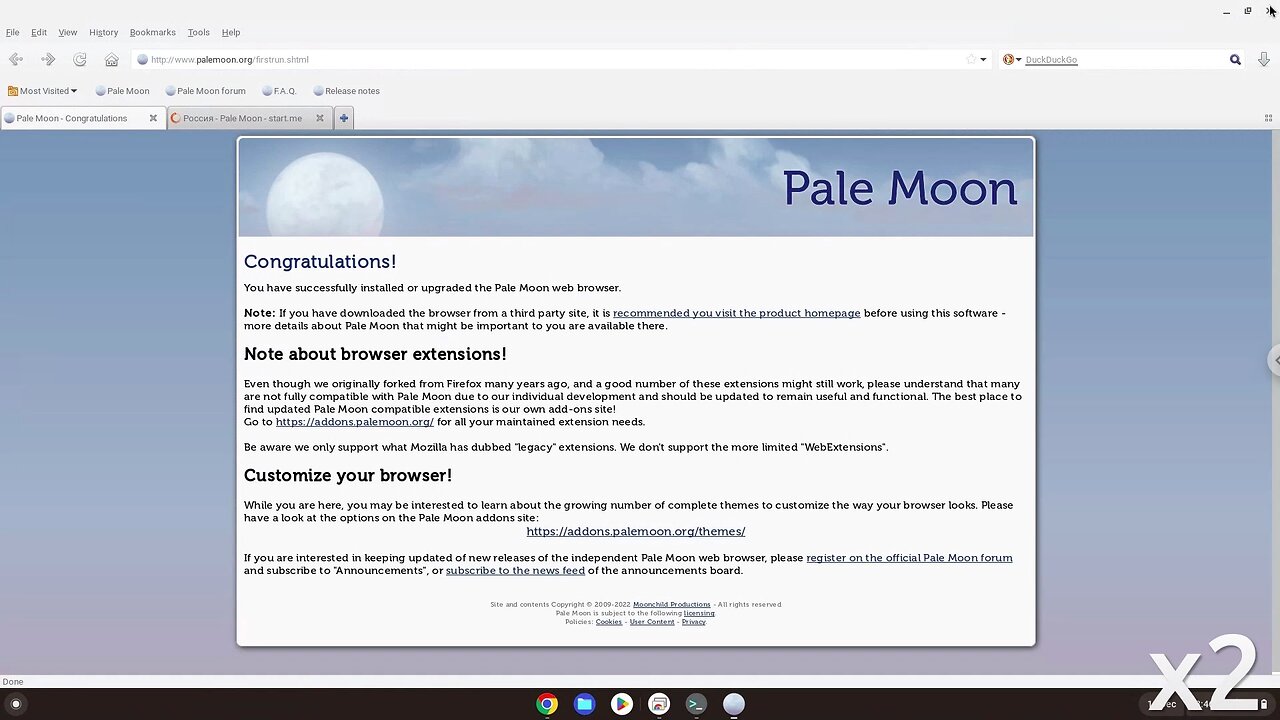
Task: Click the 'Done' status bar text
Action: [13, 682]
